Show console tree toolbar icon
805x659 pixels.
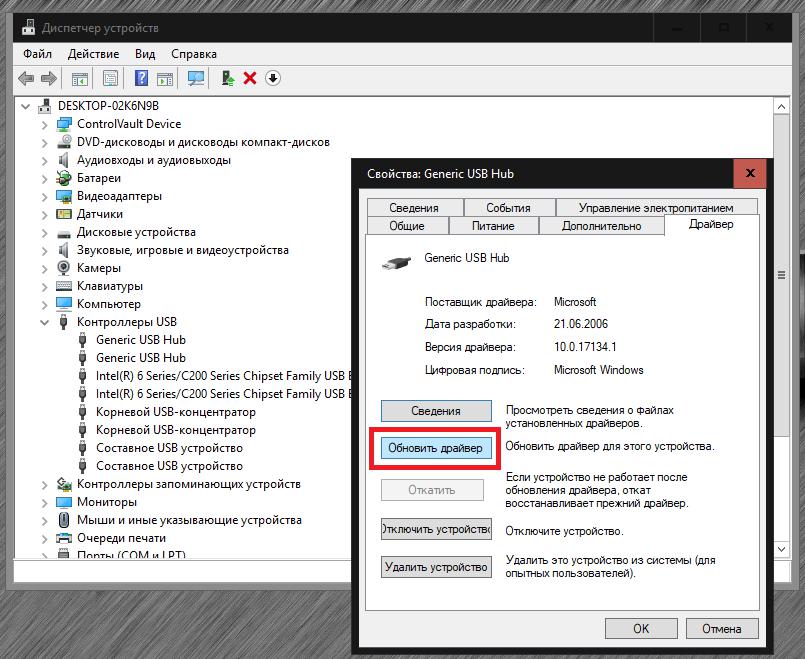[x=80, y=79]
